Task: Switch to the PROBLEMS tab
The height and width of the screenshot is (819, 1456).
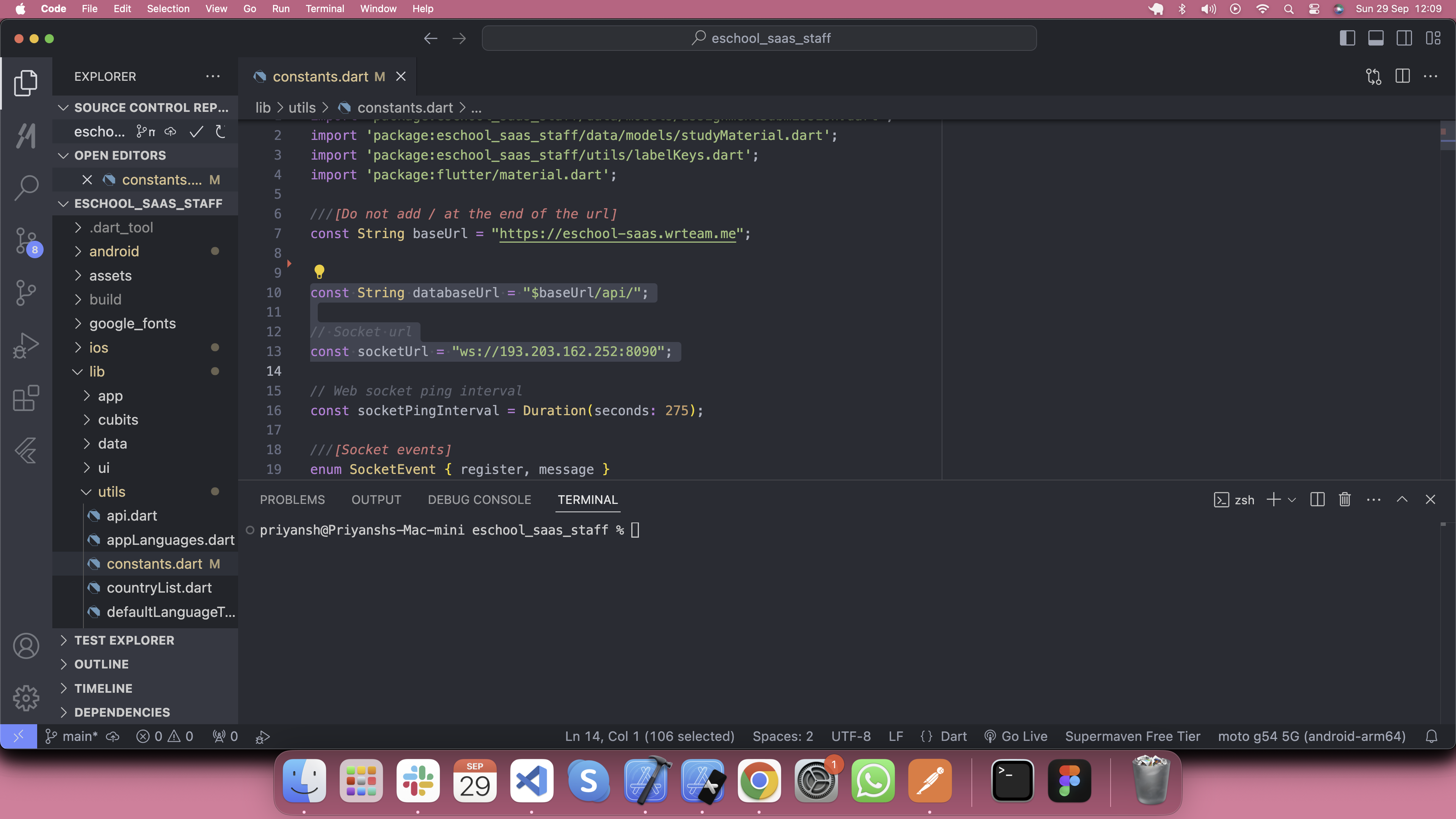Action: tap(292, 500)
